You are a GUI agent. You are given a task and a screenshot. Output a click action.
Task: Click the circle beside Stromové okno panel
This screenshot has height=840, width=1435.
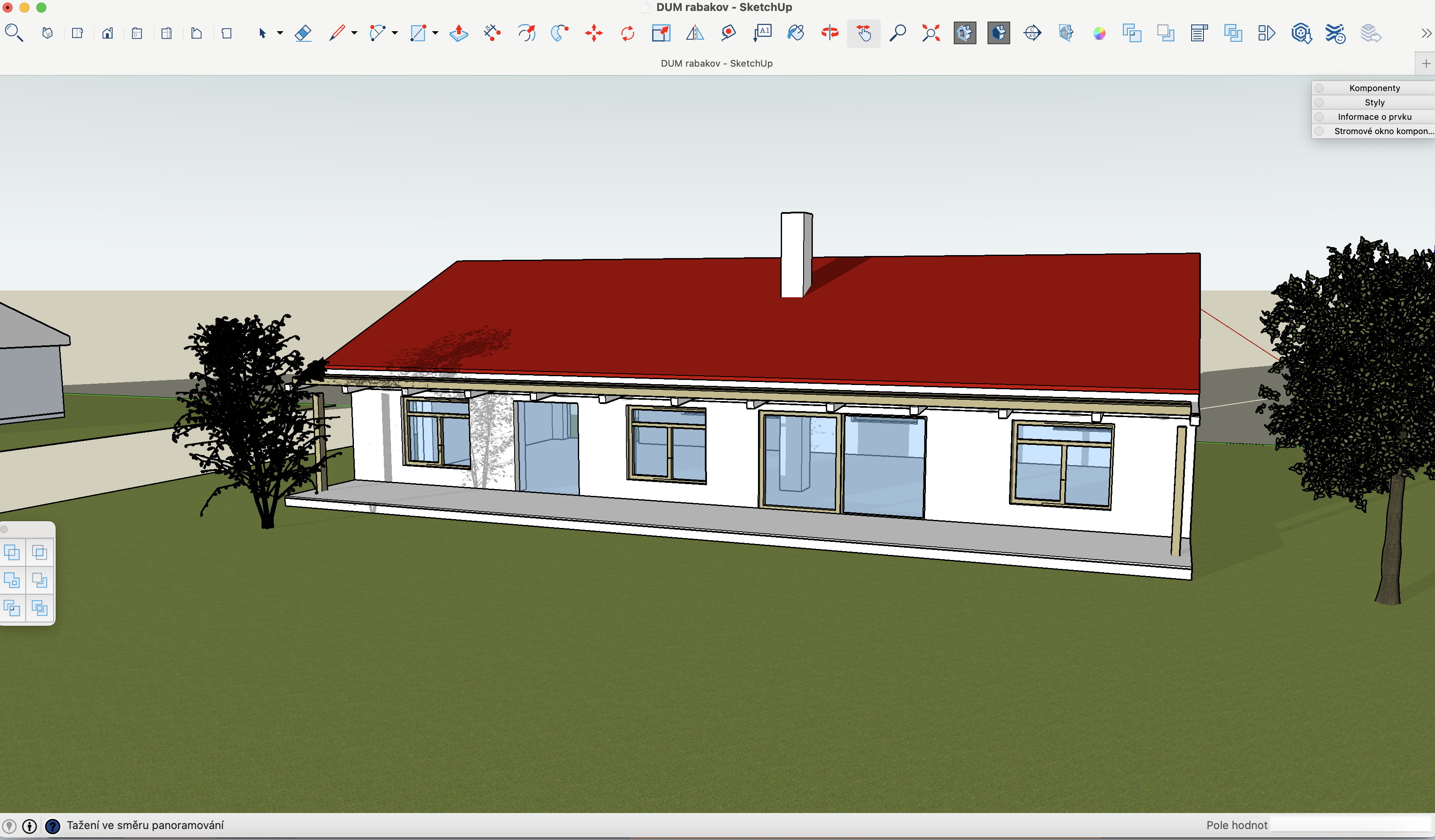1319,131
